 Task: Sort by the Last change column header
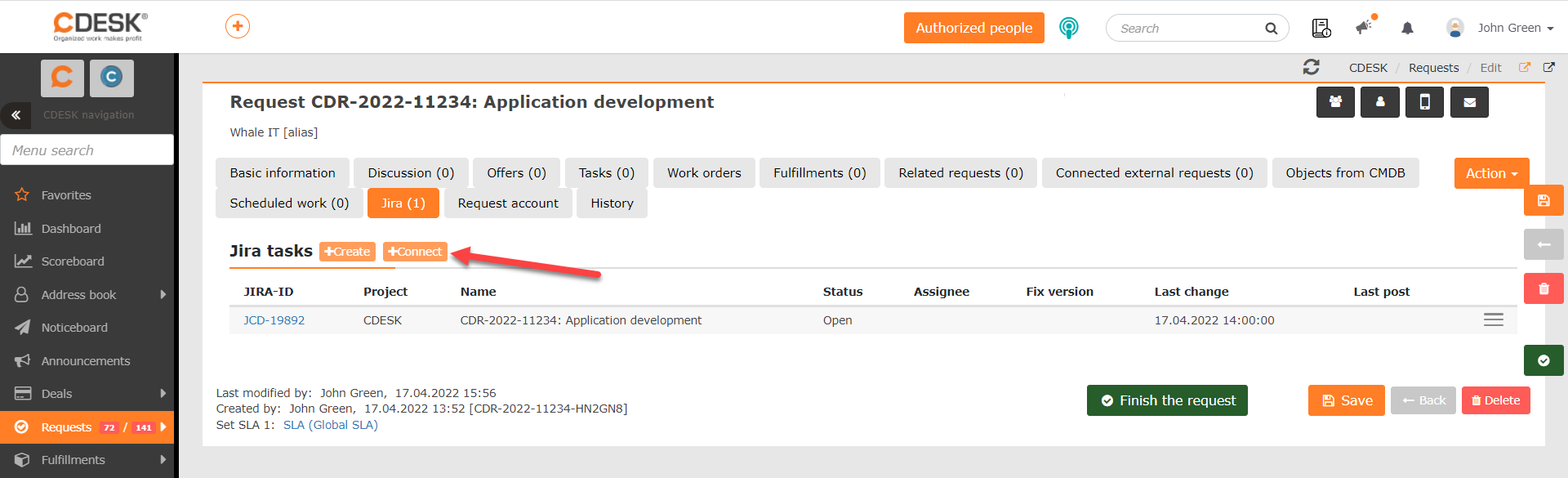(1191, 292)
